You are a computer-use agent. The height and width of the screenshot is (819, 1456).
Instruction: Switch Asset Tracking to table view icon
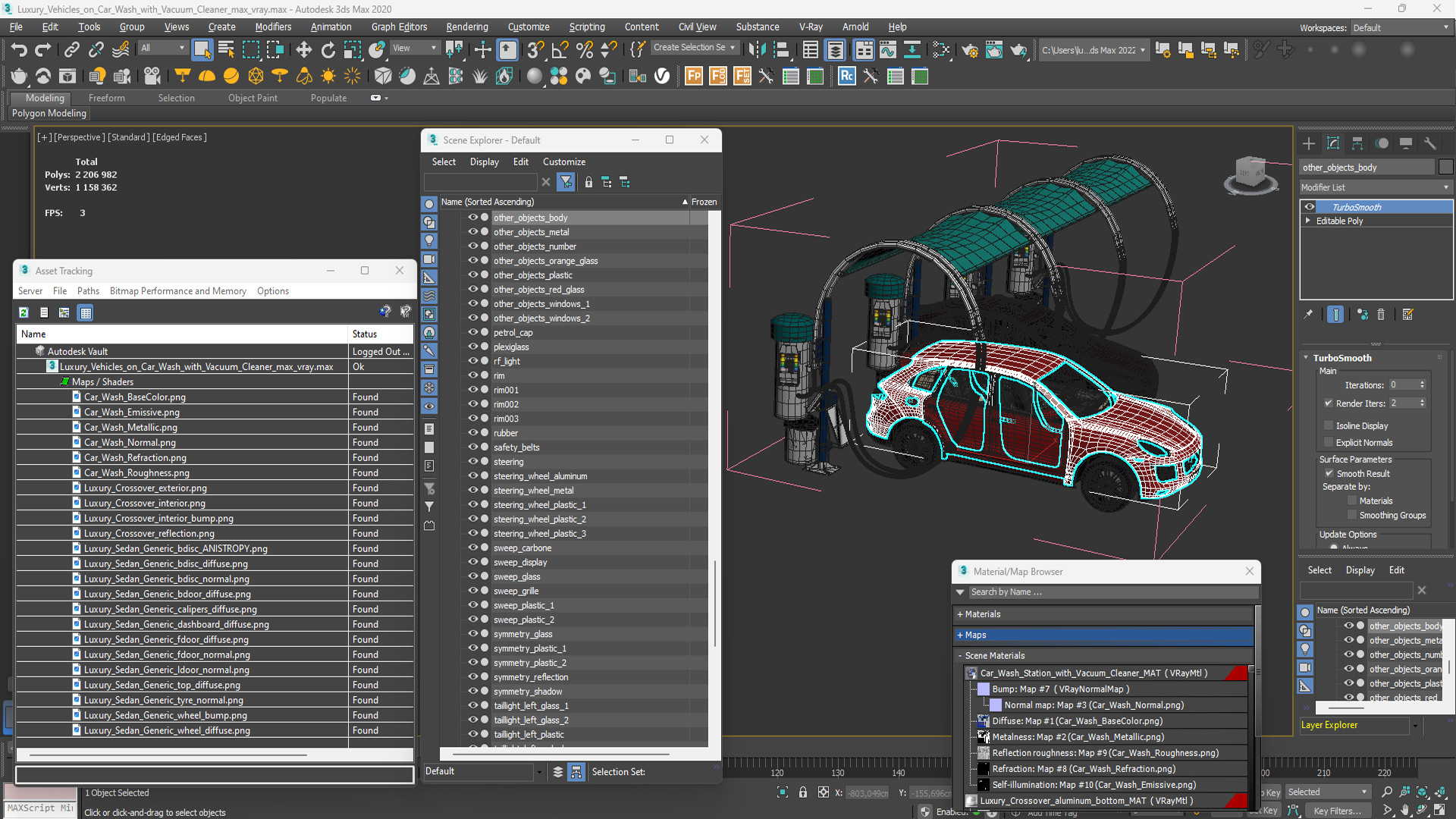[85, 312]
